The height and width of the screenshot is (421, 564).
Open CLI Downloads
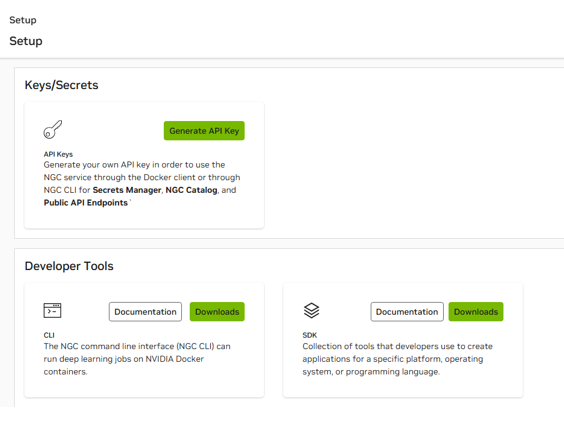[x=217, y=312]
